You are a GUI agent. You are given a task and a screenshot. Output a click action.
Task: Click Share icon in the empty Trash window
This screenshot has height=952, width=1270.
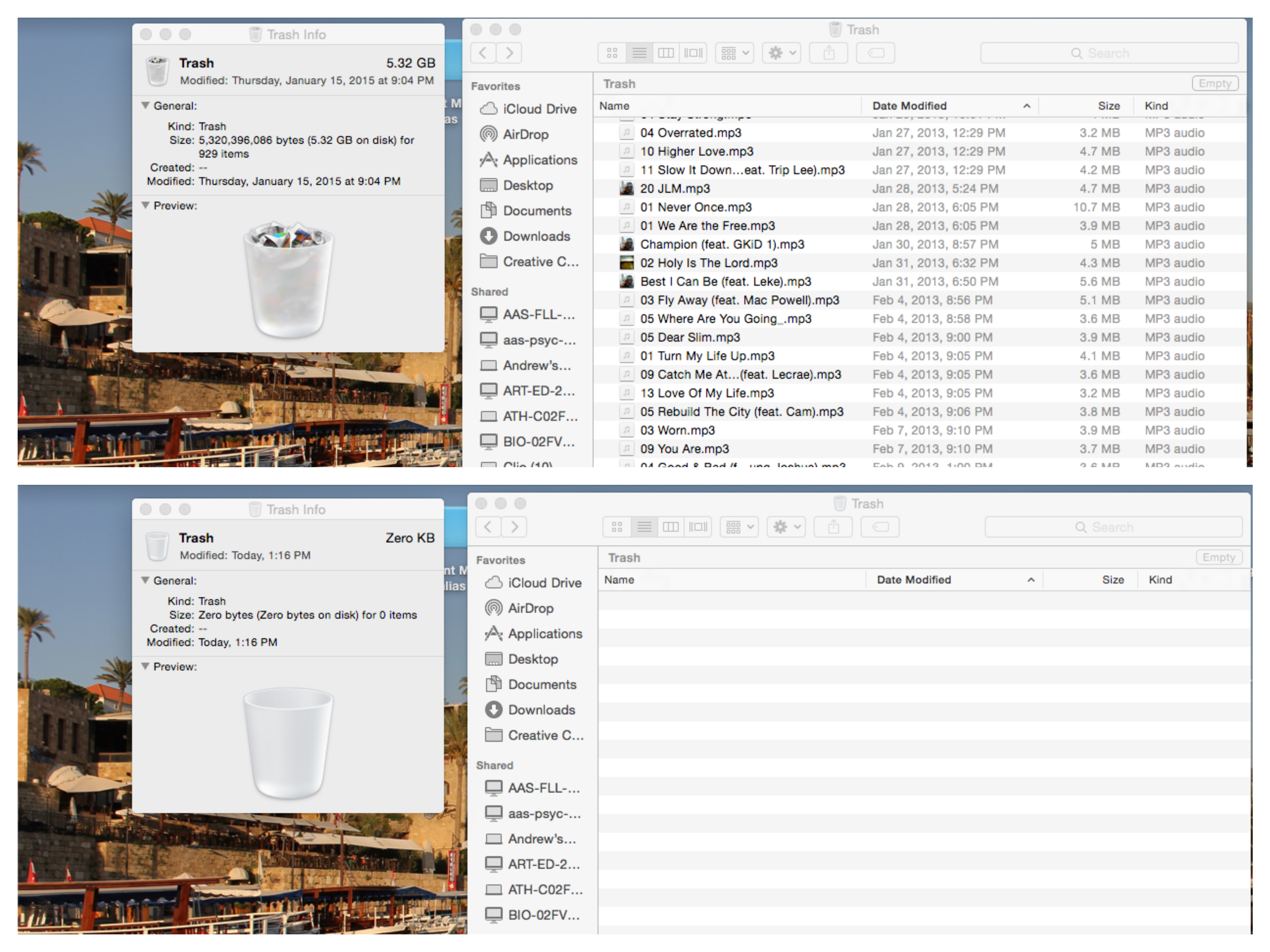tap(833, 527)
